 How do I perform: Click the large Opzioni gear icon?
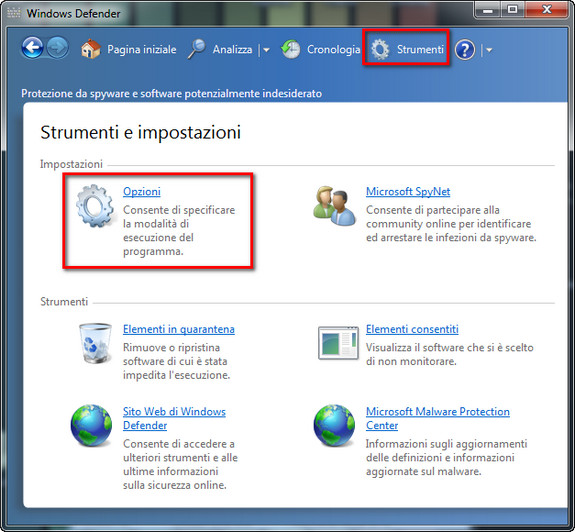(x=95, y=206)
